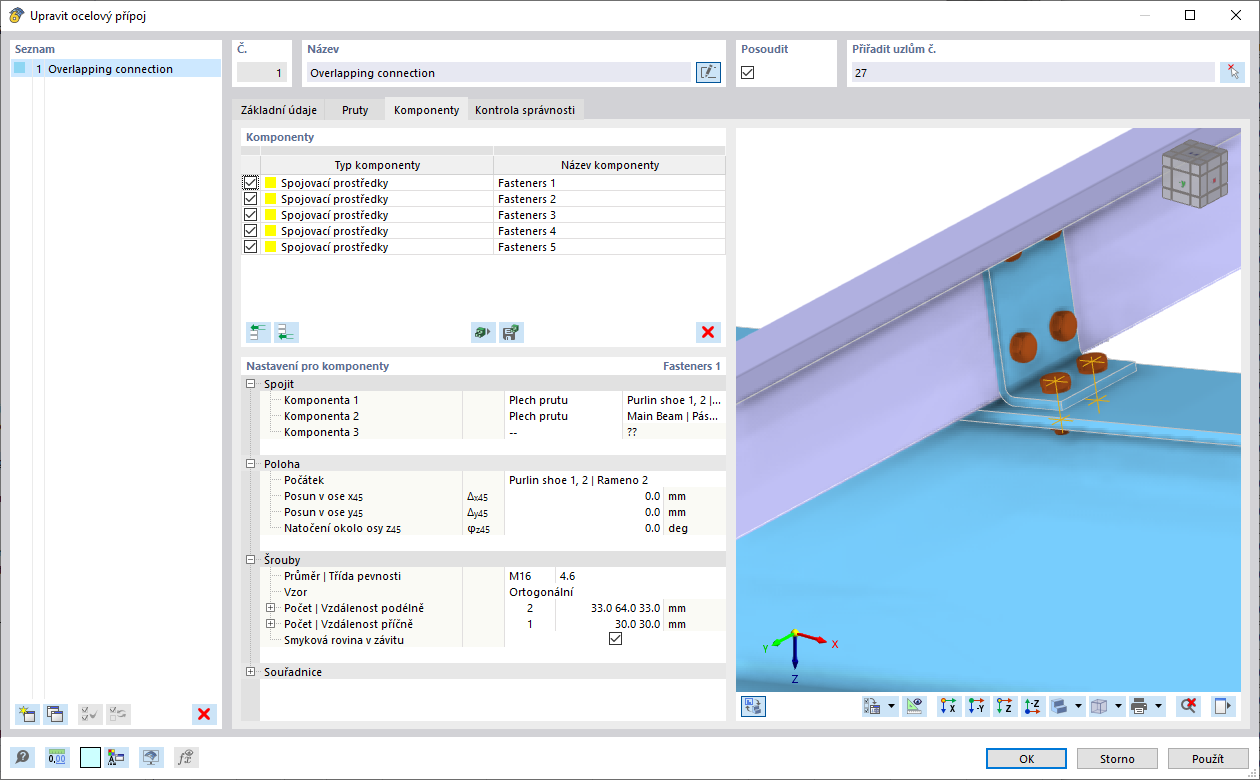Expand the Souřadnice section

[x=250, y=672]
